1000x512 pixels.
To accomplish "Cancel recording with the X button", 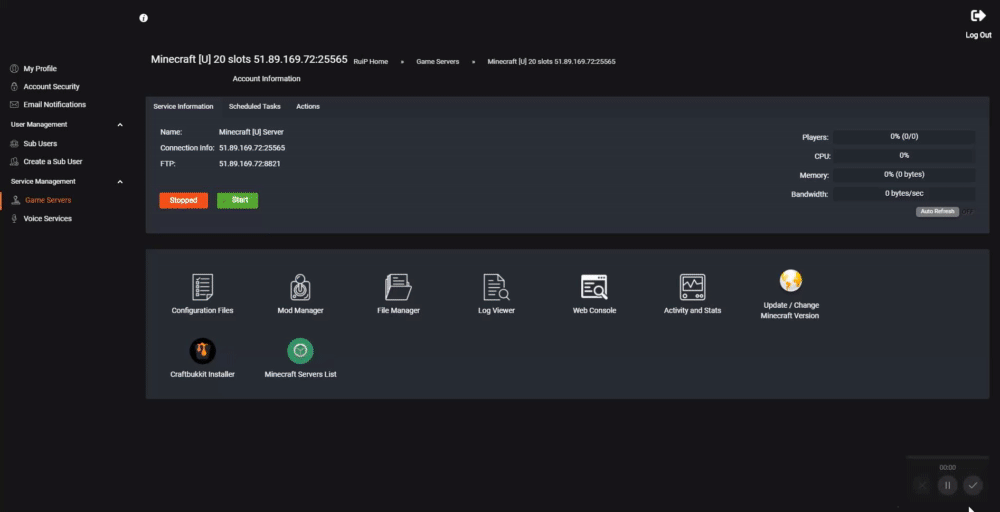I will click(922, 486).
